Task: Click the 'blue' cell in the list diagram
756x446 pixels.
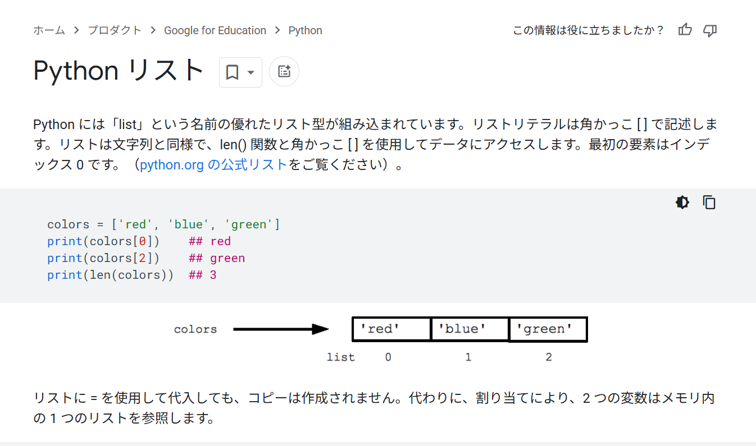Action: coord(469,329)
